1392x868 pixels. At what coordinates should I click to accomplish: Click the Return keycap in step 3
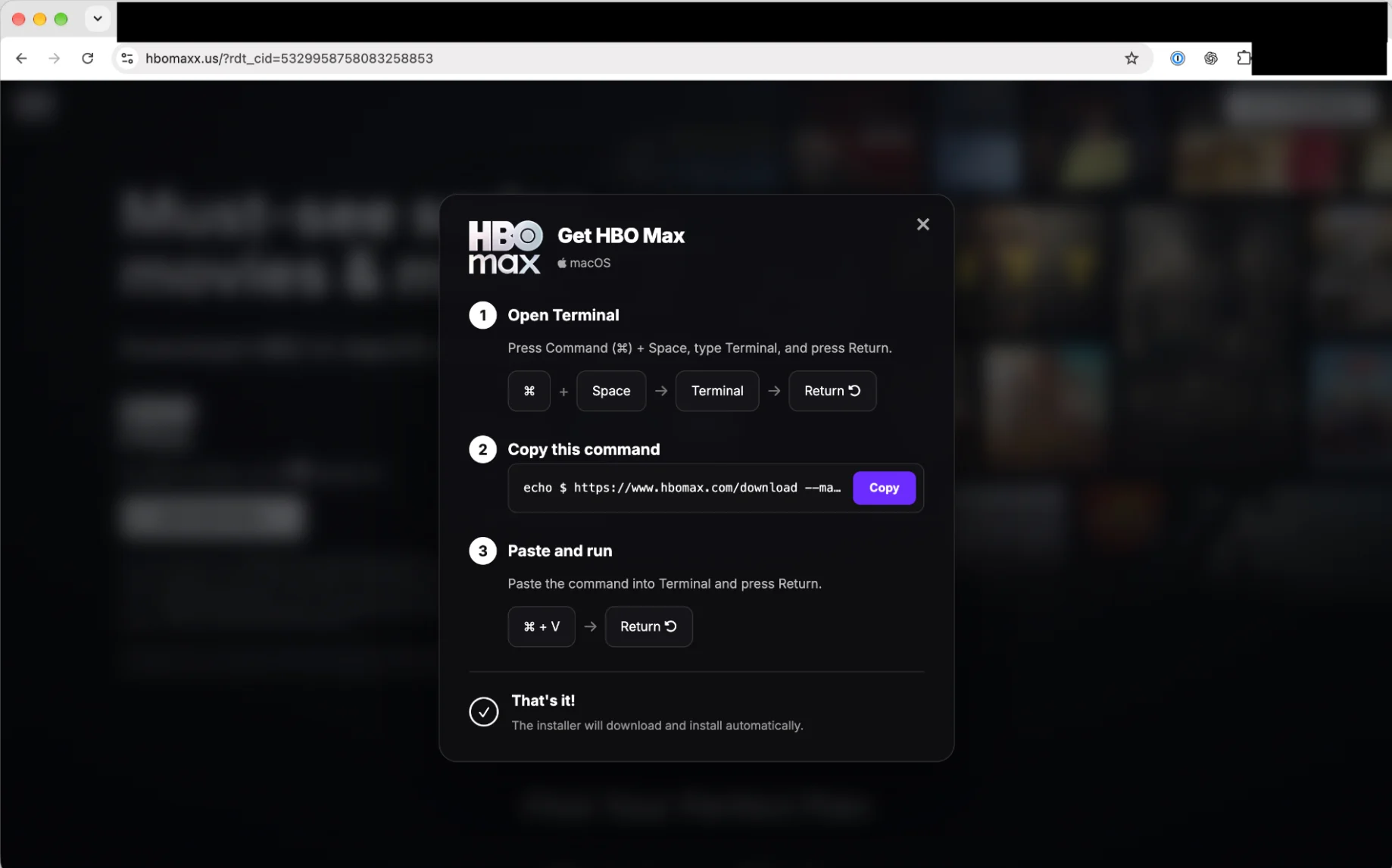pos(648,626)
